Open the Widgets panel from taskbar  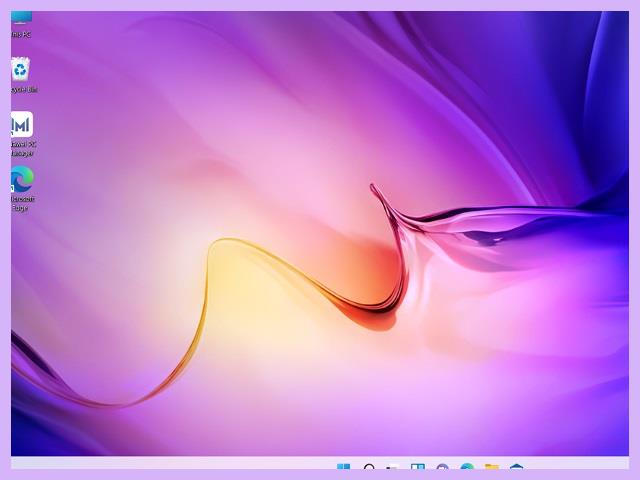pyautogui.click(x=418, y=466)
